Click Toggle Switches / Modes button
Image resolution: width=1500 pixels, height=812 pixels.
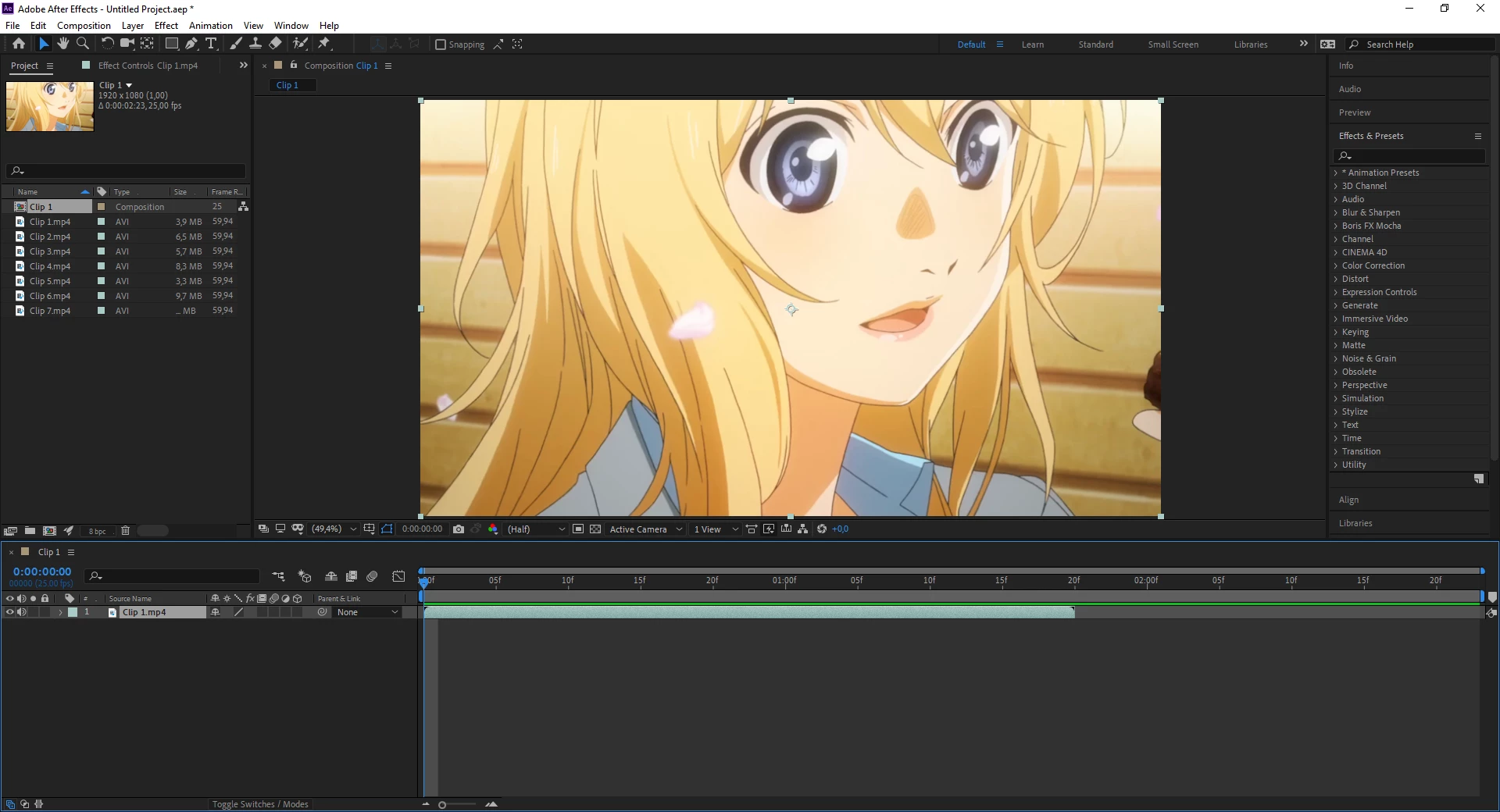point(260,804)
